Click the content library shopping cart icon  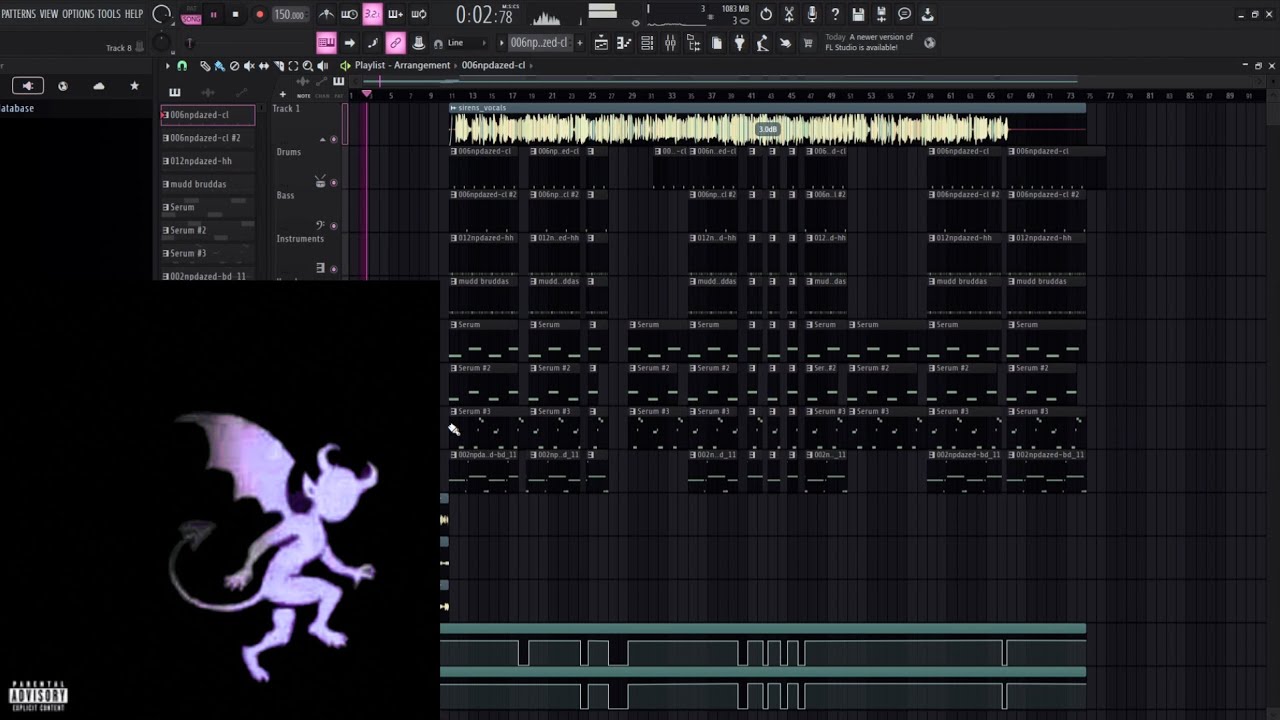(808, 43)
